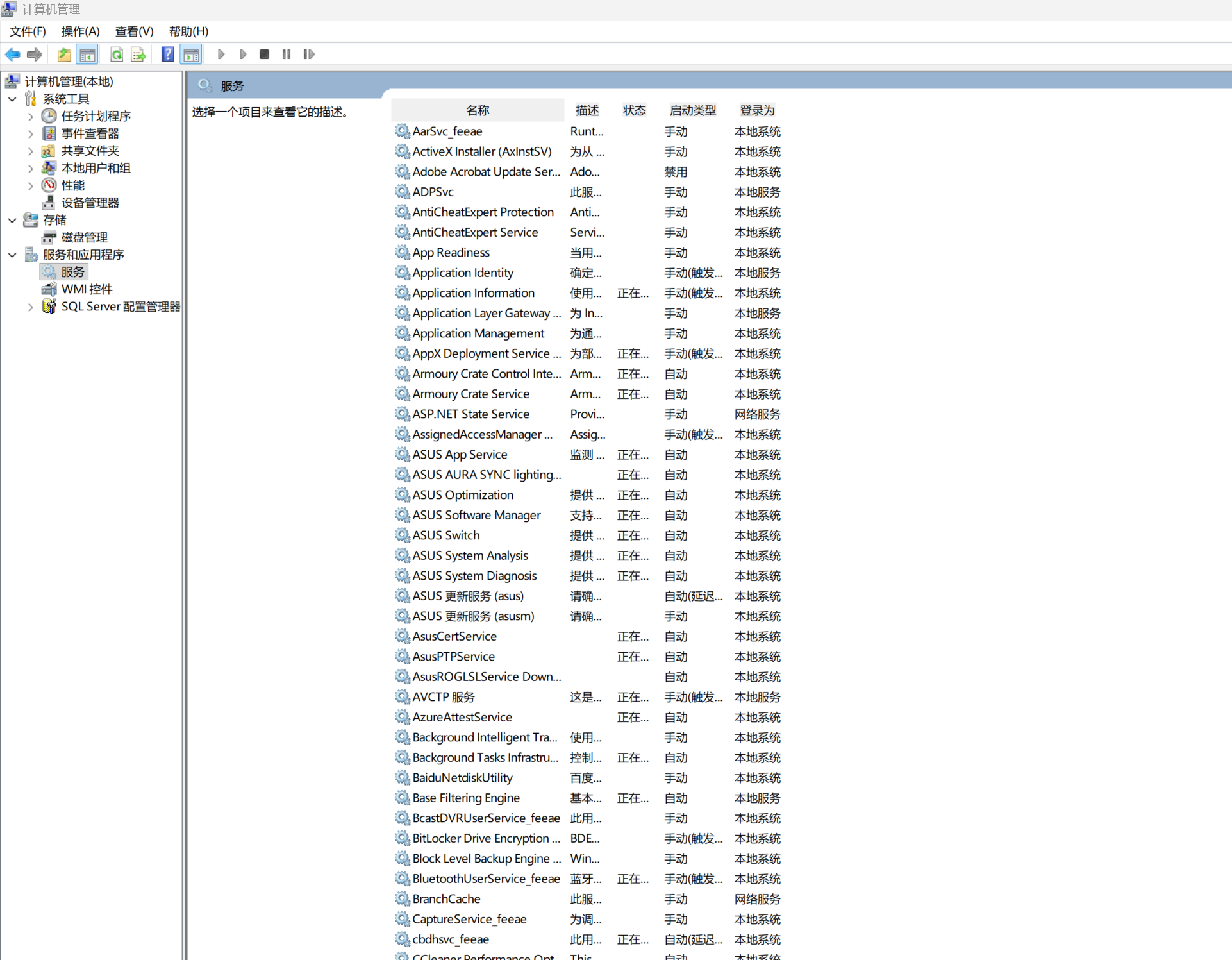Sort services by the 名称 column header
Screen dimensions: 1232x960
pos(478,110)
